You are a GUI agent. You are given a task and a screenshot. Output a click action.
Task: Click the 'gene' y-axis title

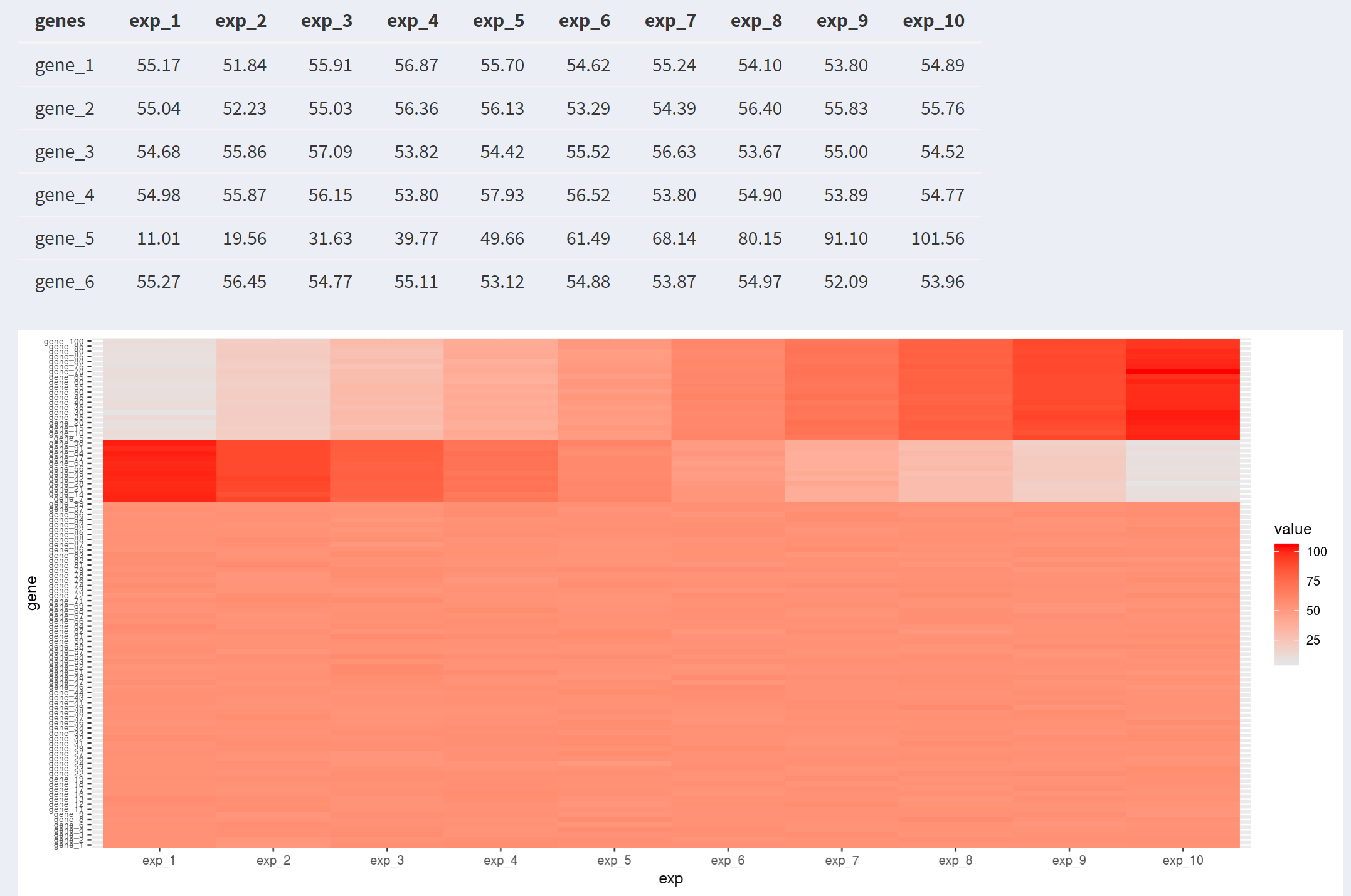pos(32,593)
